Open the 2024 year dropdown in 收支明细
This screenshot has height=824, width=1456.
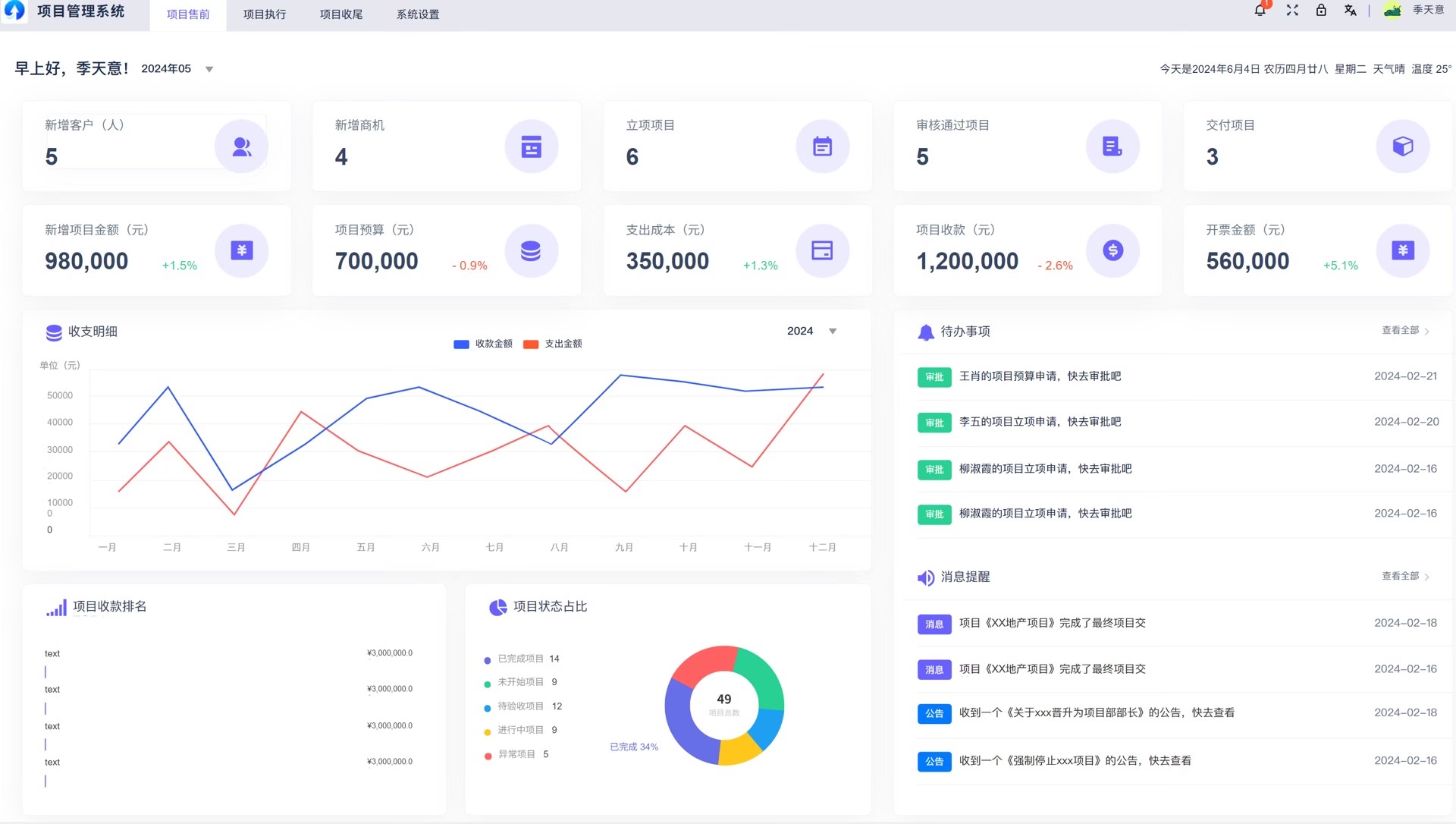coord(832,332)
